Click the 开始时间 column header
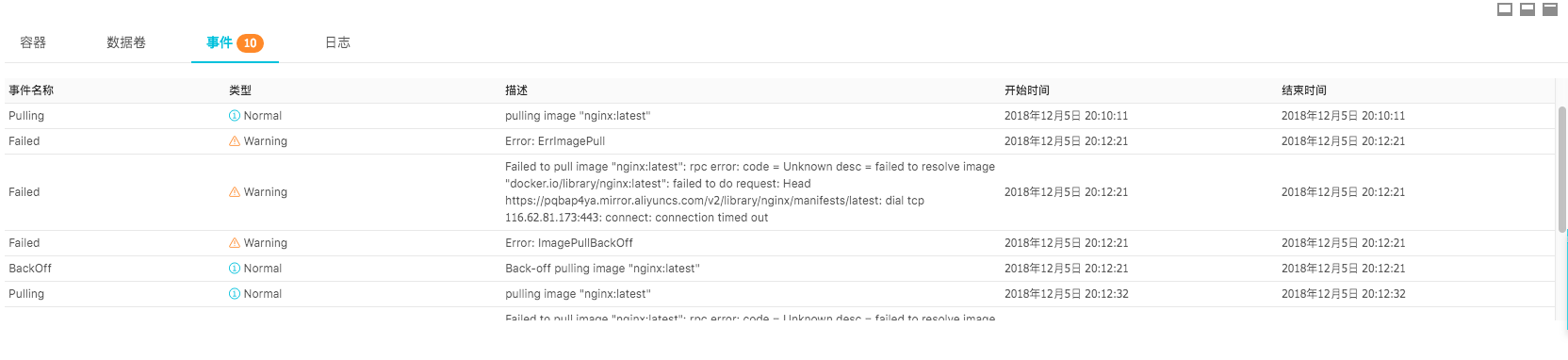 click(1027, 90)
